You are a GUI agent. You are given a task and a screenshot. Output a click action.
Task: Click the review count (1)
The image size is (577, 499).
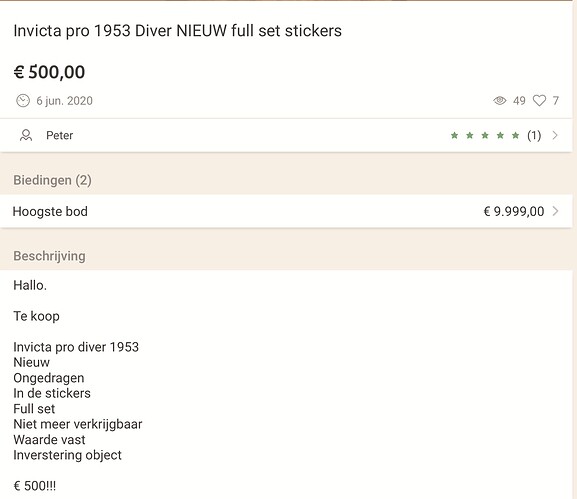pyautogui.click(x=534, y=135)
